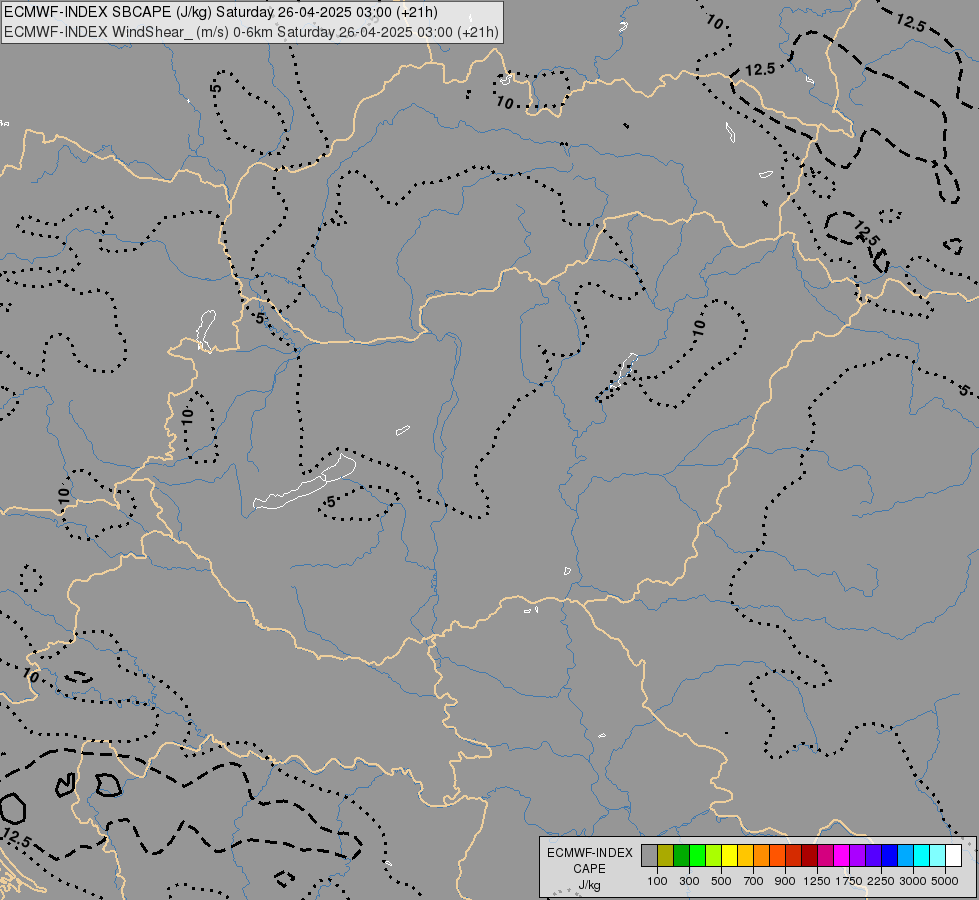The width and height of the screenshot is (979, 900).
Task: Select the light blue swatch left of the 3000 tick
Action: (x=905, y=855)
